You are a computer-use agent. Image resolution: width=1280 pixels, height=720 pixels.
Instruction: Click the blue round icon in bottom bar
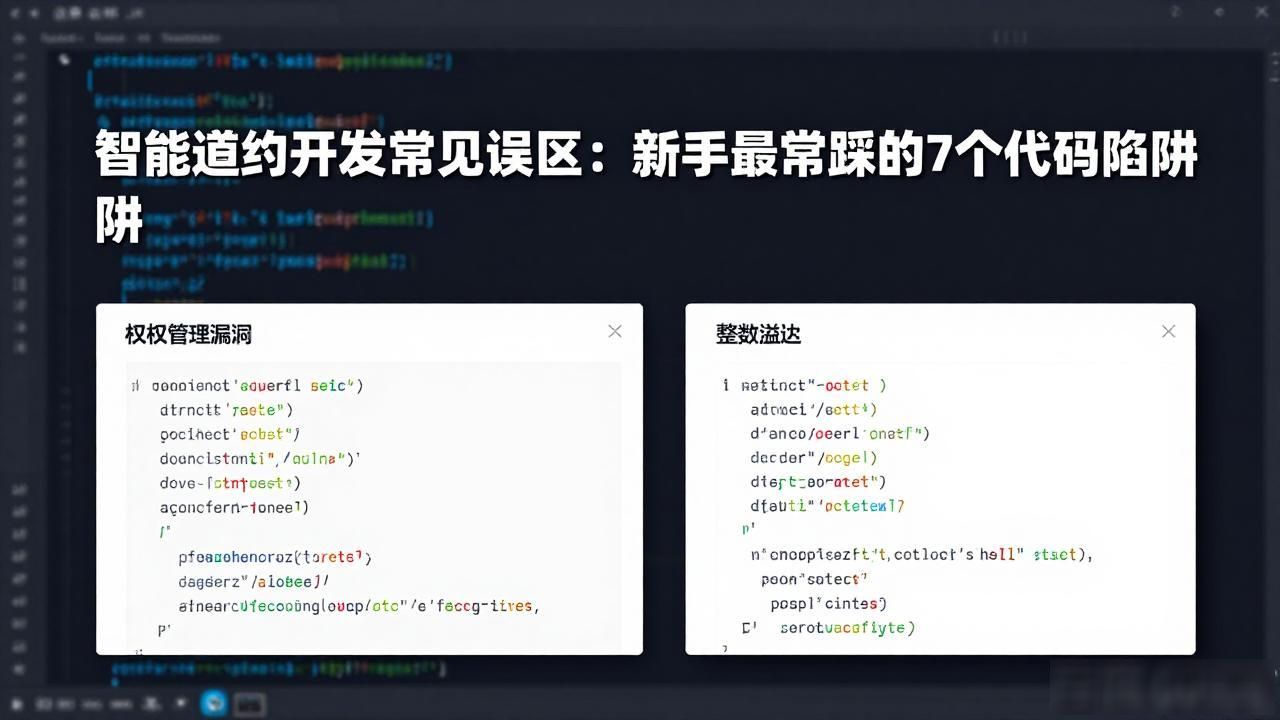tap(214, 703)
